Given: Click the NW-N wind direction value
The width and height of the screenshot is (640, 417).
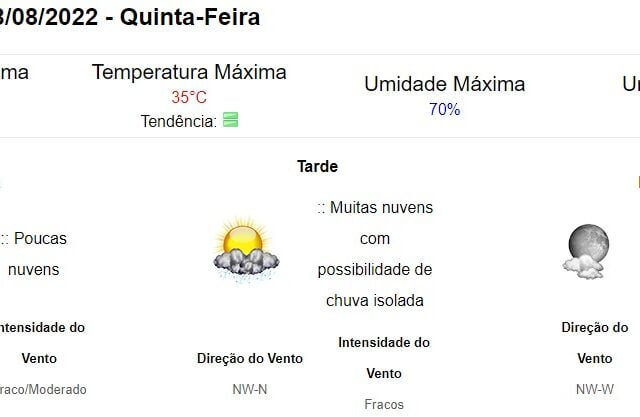Looking at the screenshot, I should pyautogui.click(x=250, y=389).
